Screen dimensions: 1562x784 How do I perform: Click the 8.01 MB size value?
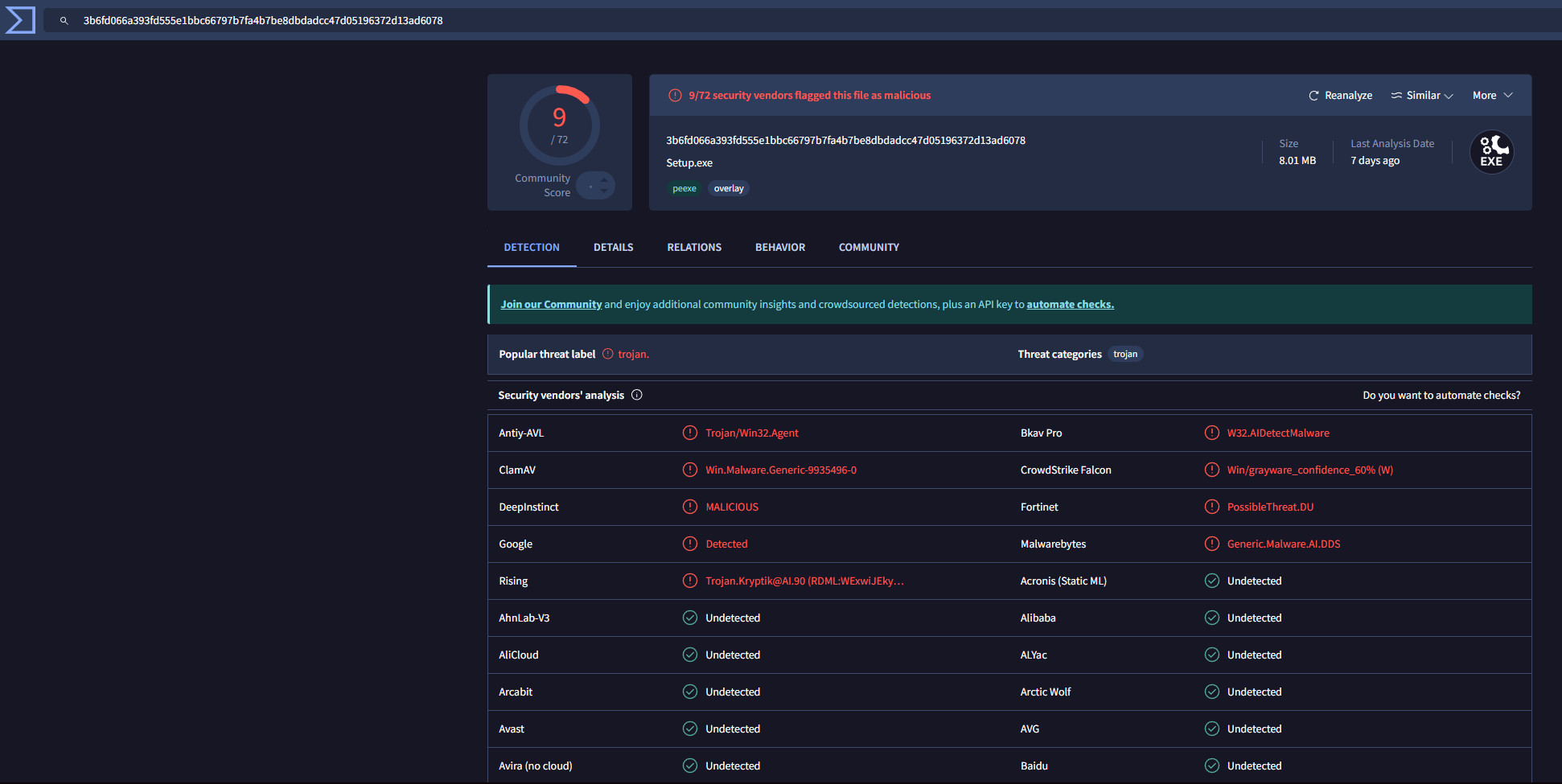point(1297,161)
